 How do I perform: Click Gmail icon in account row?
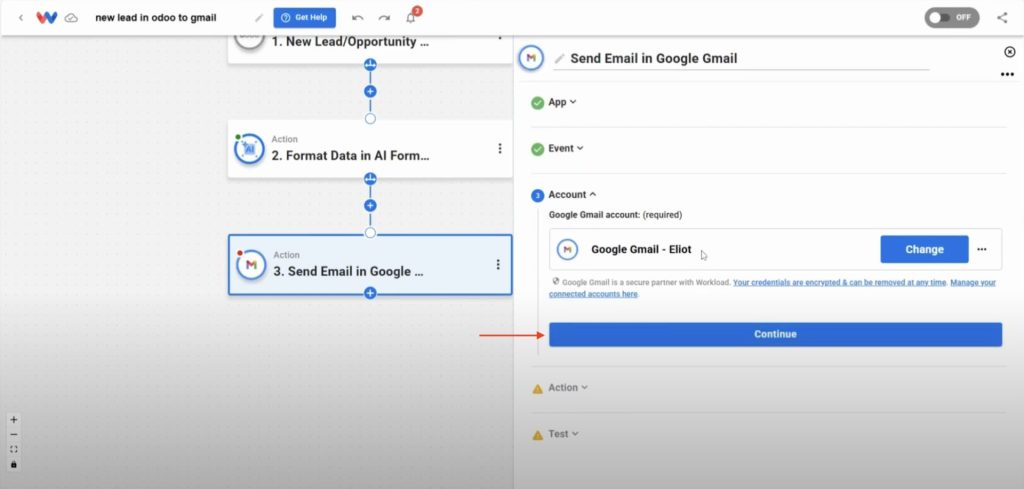point(568,249)
